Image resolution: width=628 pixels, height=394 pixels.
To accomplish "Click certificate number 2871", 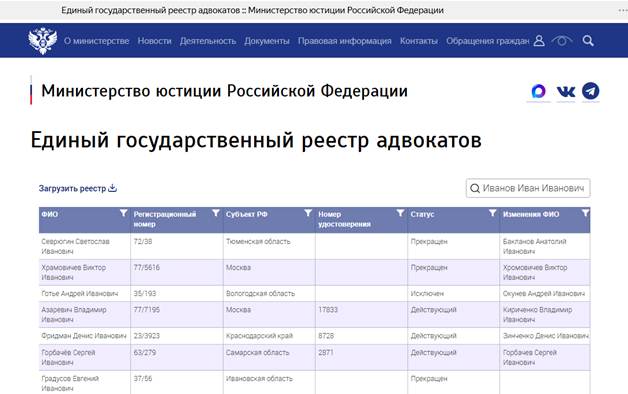I will (326, 352).
